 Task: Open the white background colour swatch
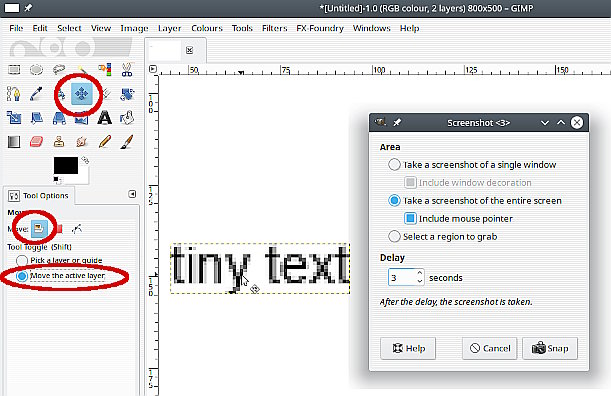(83, 176)
